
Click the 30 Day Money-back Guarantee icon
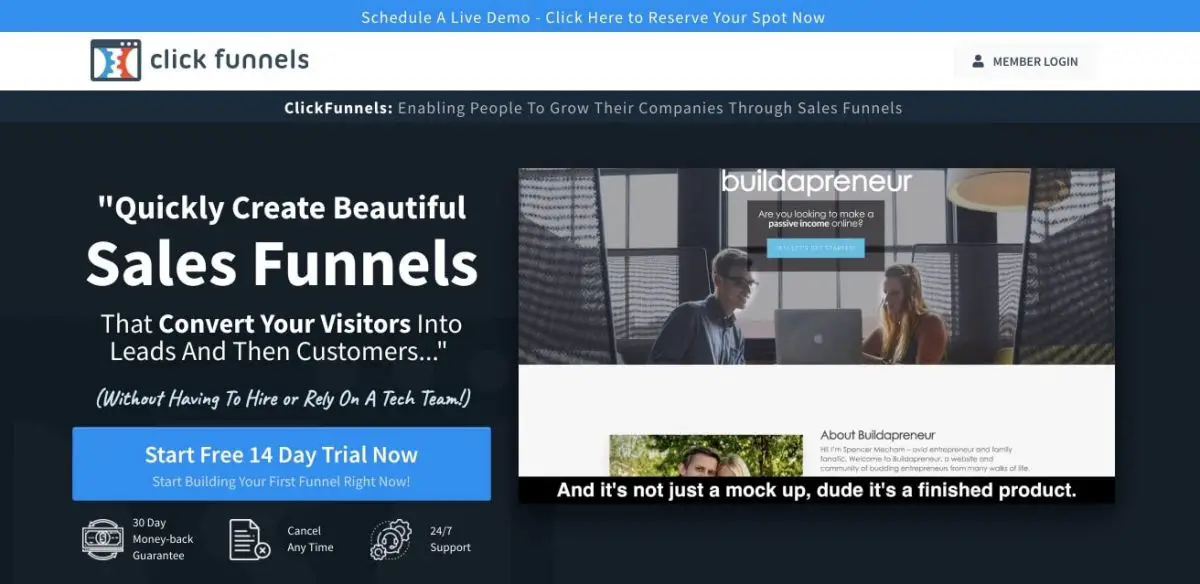103,539
